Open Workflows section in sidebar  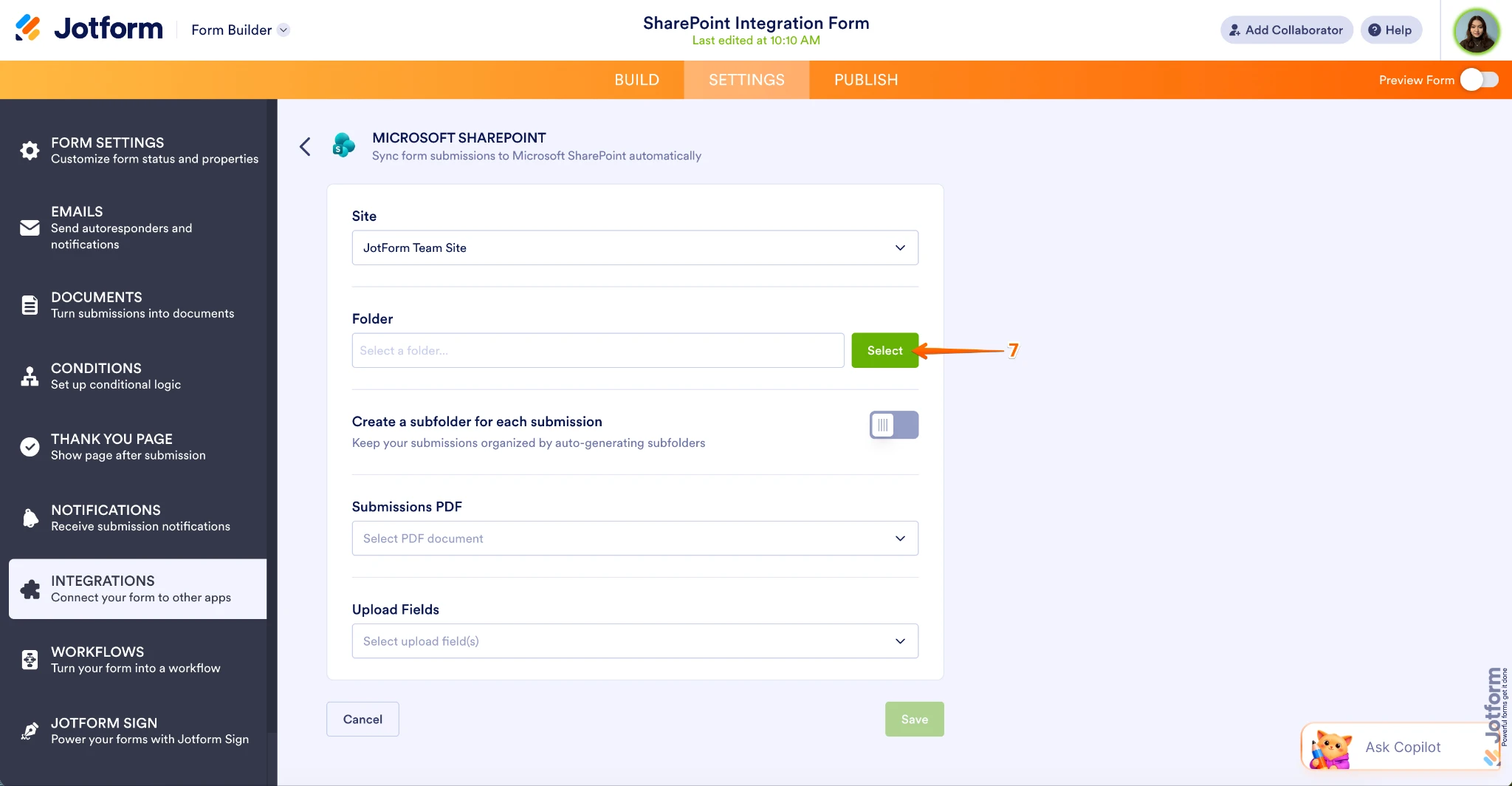pyautogui.click(x=138, y=660)
